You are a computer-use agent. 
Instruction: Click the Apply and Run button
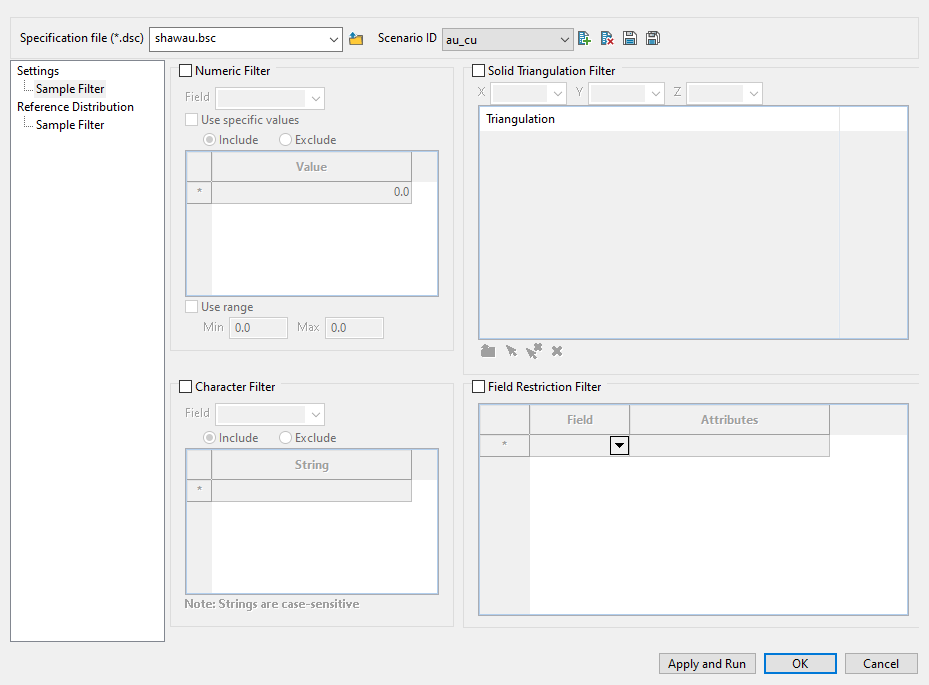pos(706,664)
